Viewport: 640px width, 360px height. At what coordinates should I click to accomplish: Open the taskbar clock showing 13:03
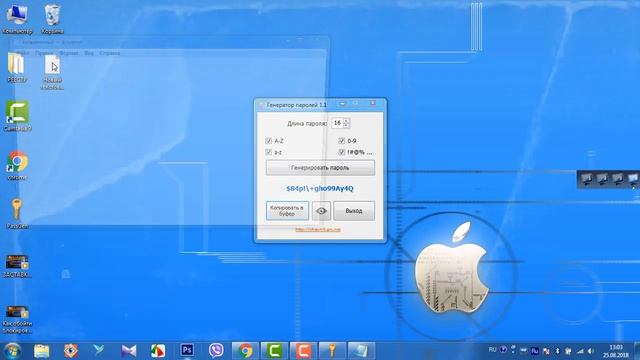[616, 351]
